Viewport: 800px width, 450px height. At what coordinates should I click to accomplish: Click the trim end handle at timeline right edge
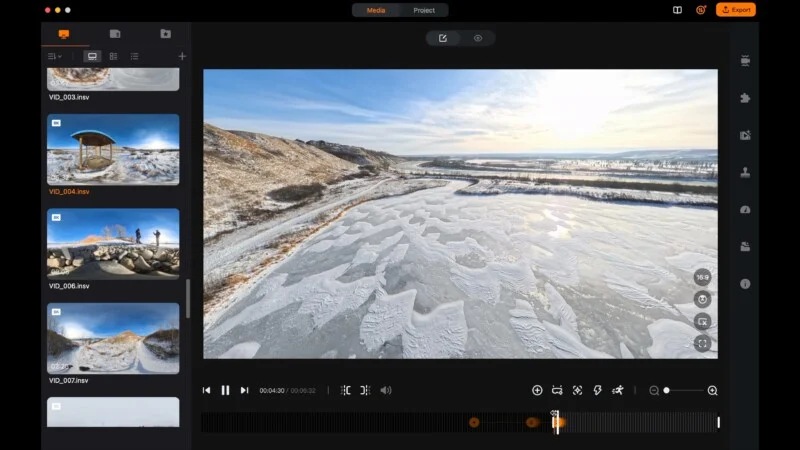click(718, 422)
